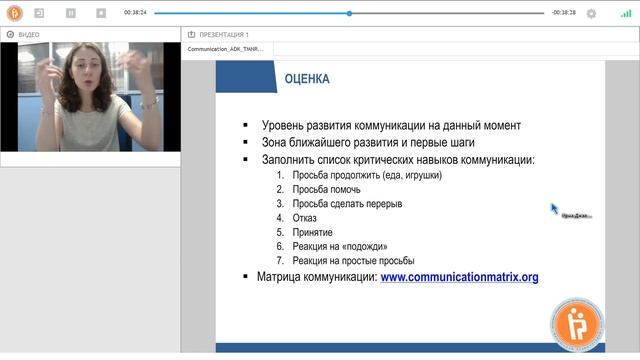This screenshot has height=360, width=640.
Task: Click the ВИДЕО panel header icon
Action: (x=10, y=35)
